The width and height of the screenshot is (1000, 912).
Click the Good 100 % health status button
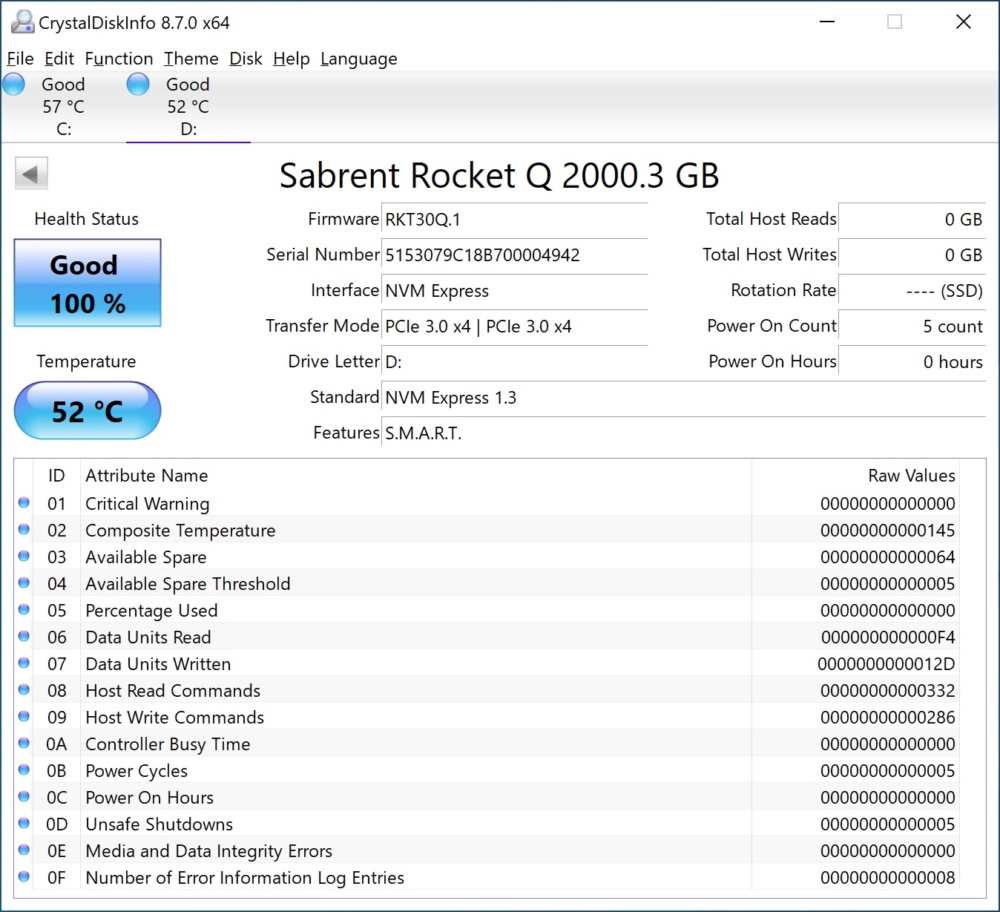pyautogui.click(x=87, y=283)
